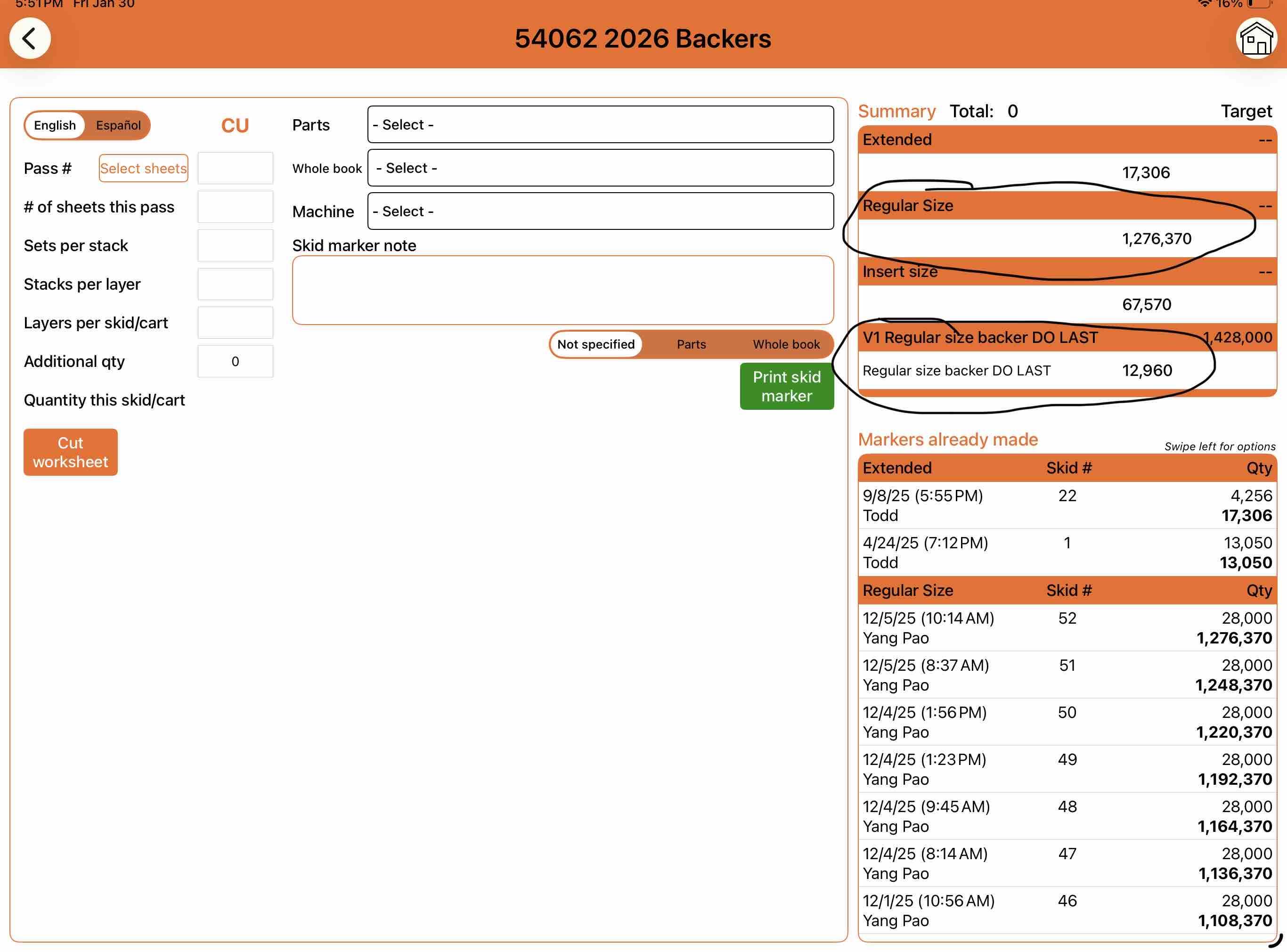Open the Parts dropdown
This screenshot has width=1287, height=952.
pos(600,124)
